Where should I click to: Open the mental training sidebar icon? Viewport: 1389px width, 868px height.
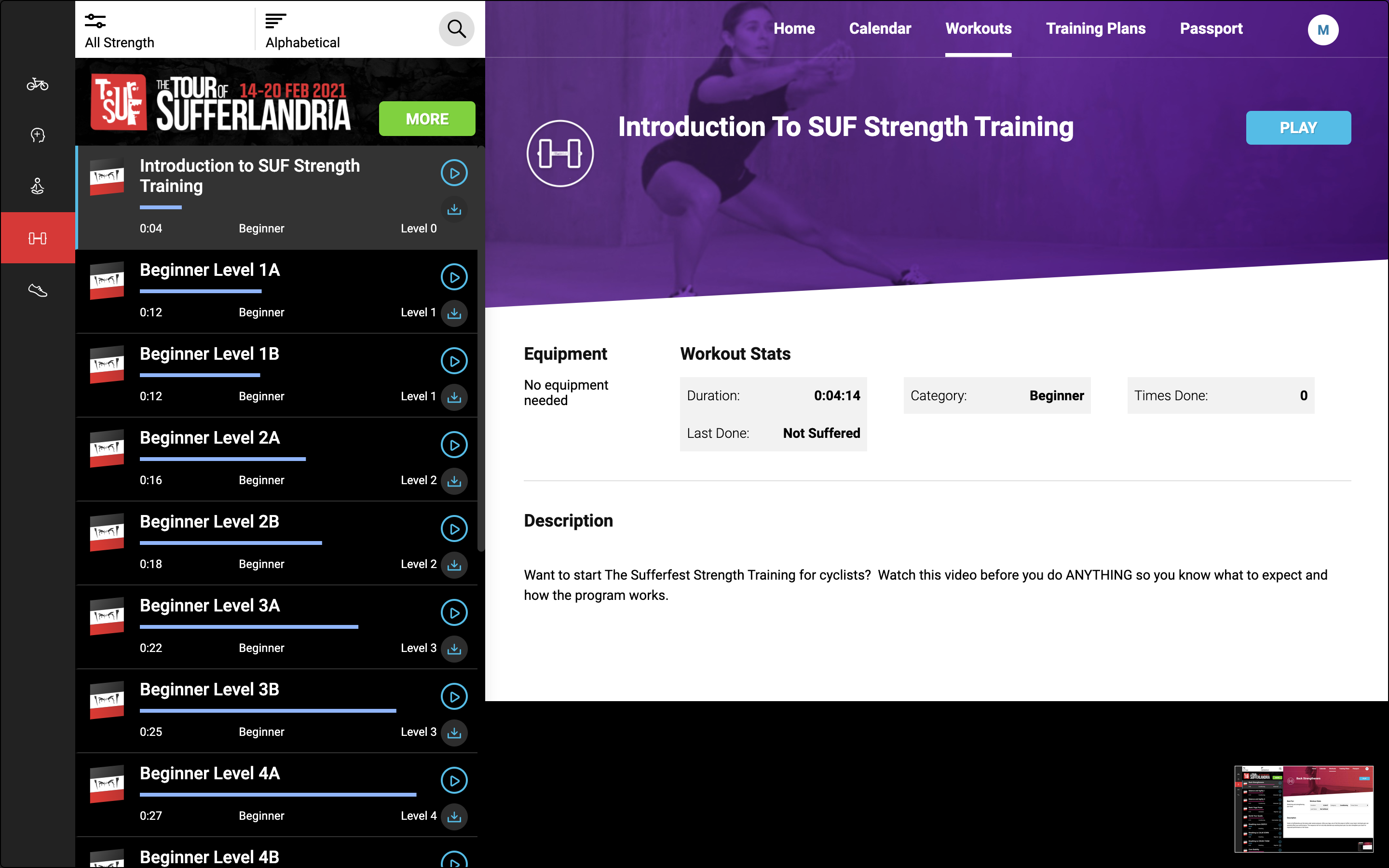pos(37,136)
